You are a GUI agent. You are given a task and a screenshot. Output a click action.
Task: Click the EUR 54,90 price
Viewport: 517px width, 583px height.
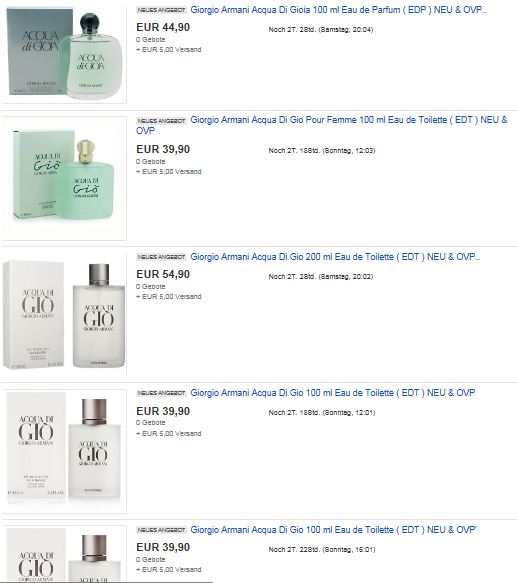pyautogui.click(x=163, y=274)
